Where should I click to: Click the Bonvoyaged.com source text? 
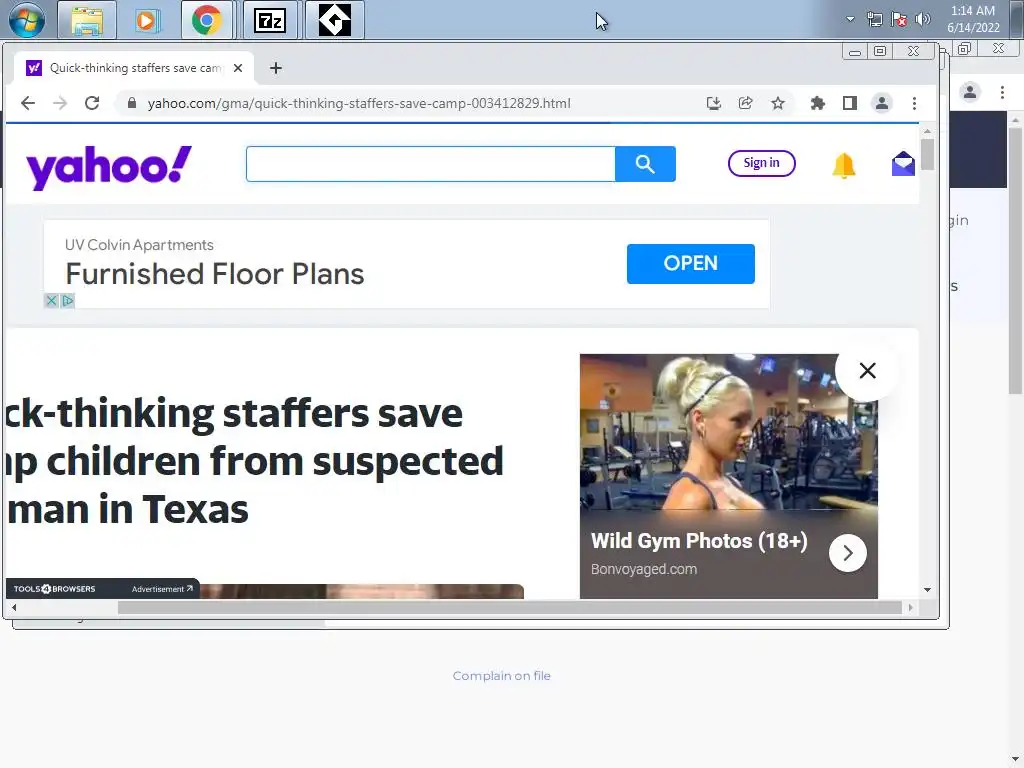click(644, 569)
